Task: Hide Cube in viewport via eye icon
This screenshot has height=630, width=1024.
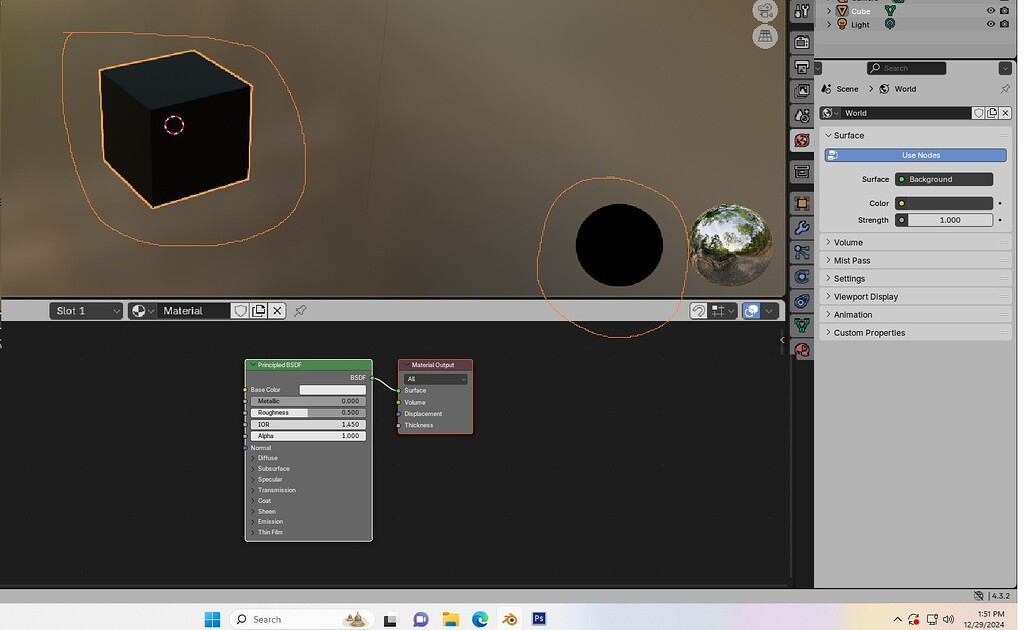Action: click(991, 11)
